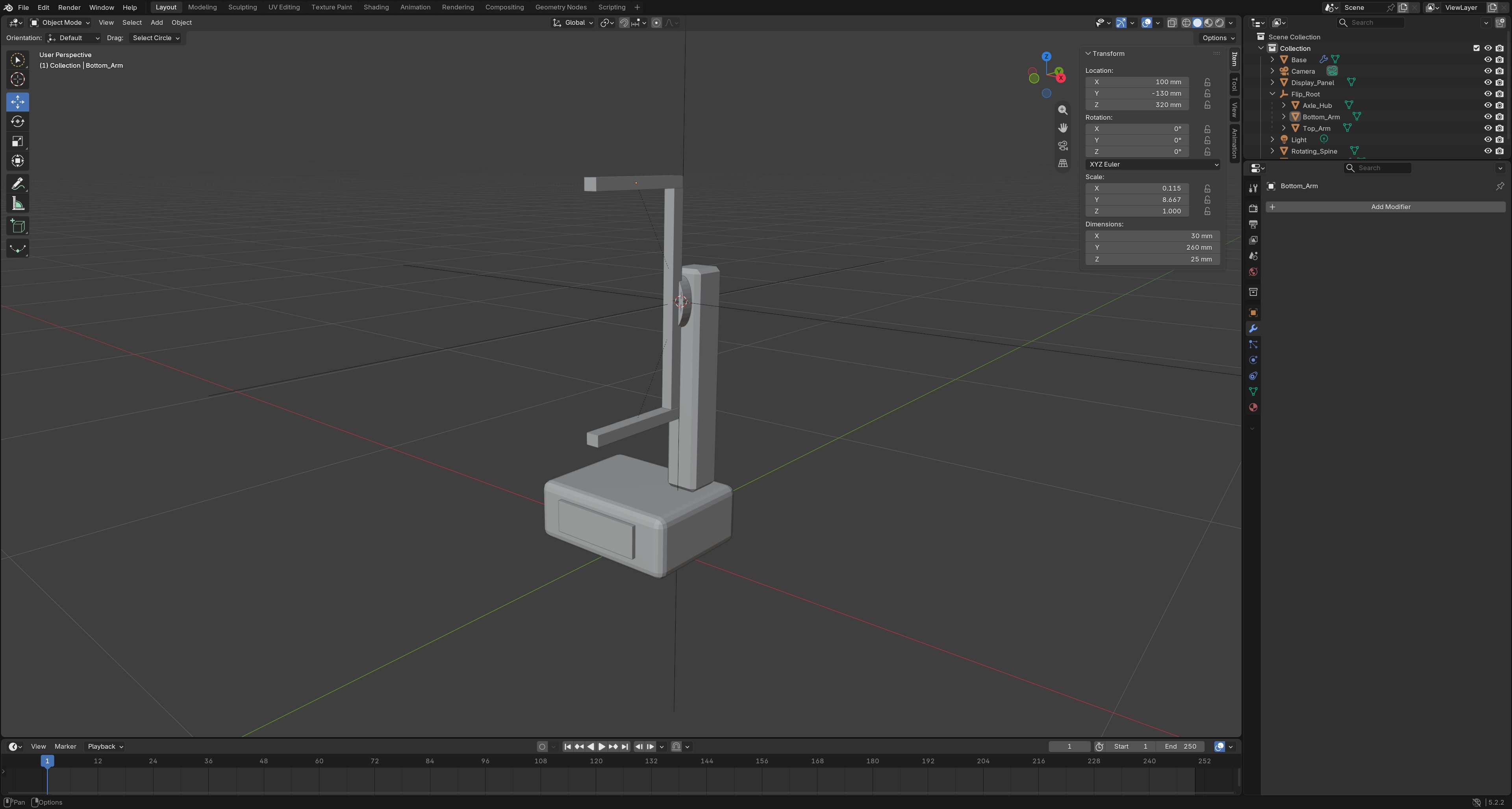Lock the Location X value
The height and width of the screenshot is (809, 1512).
tap(1207, 82)
